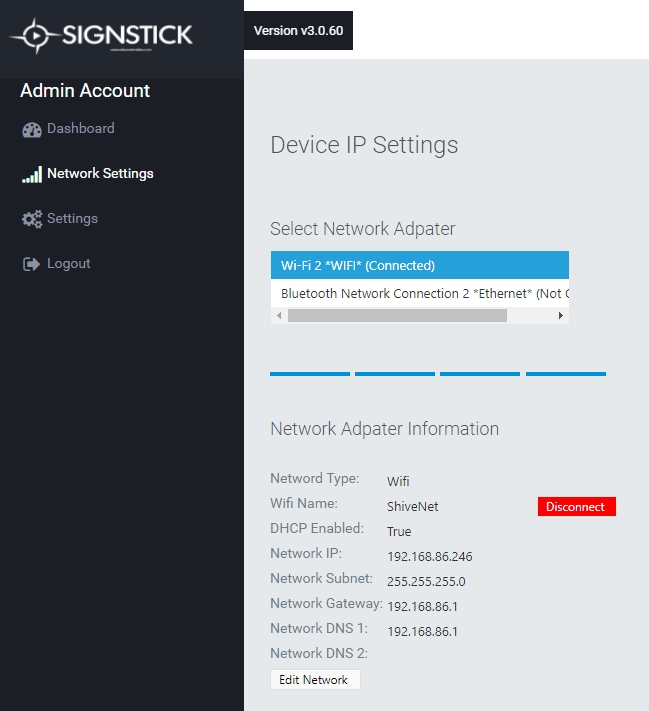Select the Logout menu item
The image size is (649, 711).
coord(68,264)
